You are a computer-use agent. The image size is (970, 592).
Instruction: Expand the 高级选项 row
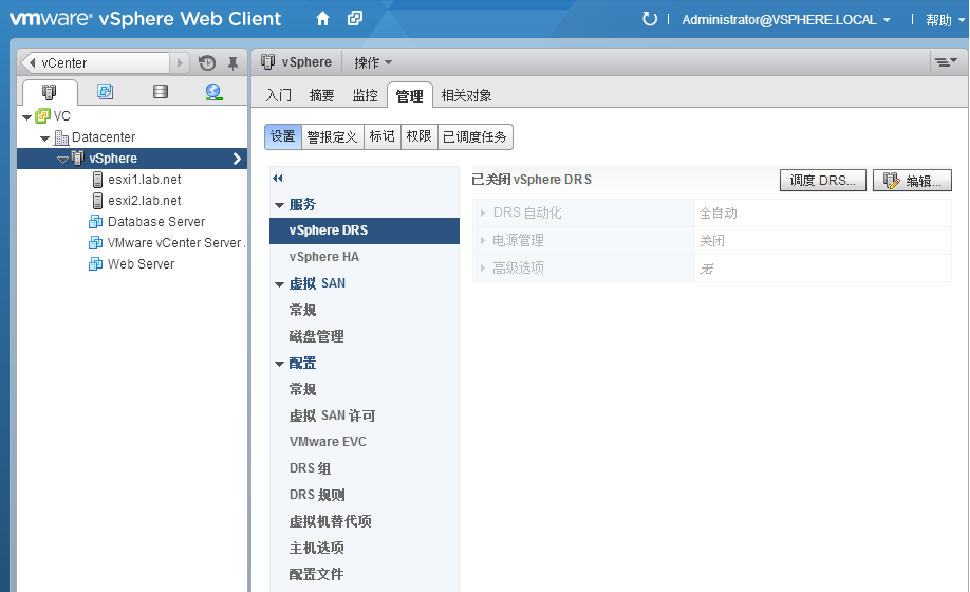pyautogui.click(x=483, y=268)
